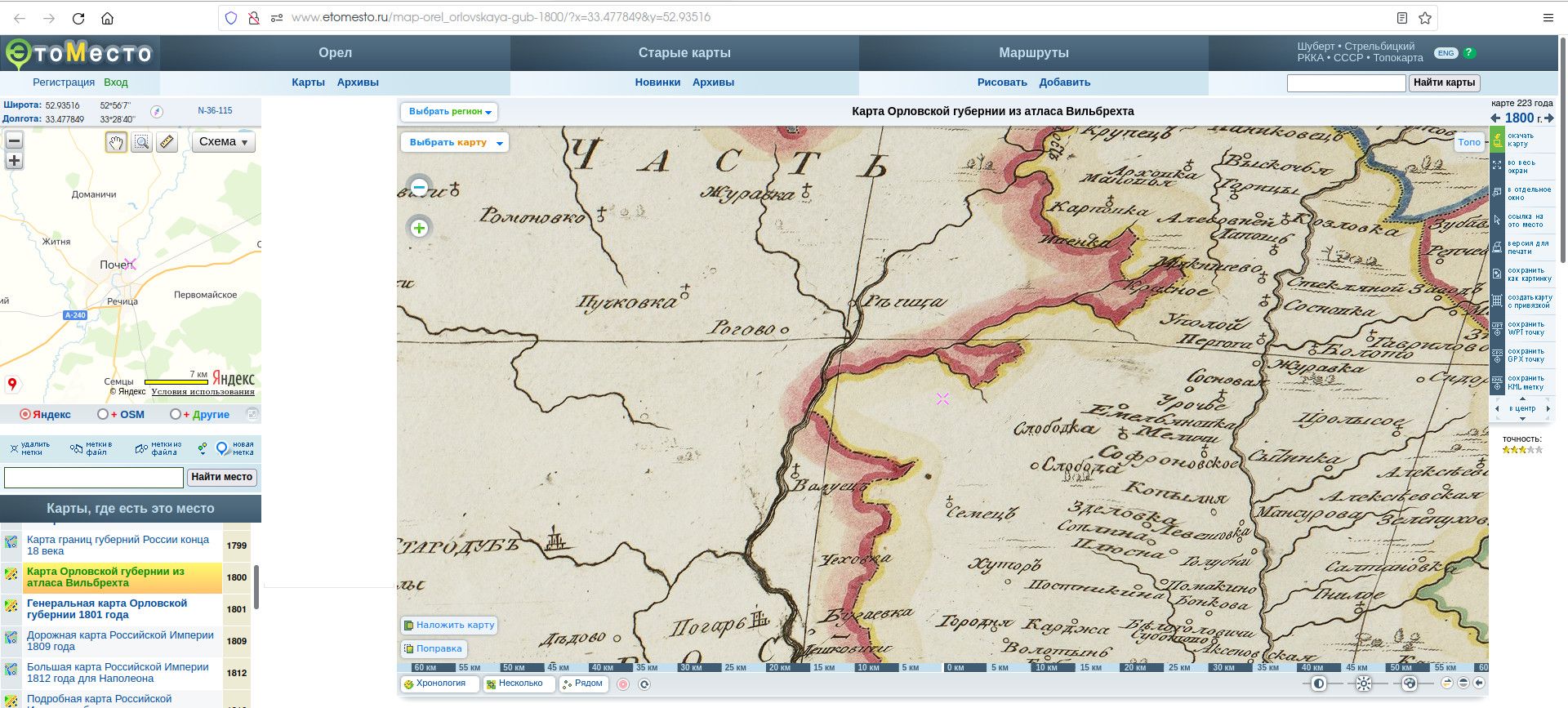
Task: Click the 'в центр' down arrow
Action: coord(1522,418)
